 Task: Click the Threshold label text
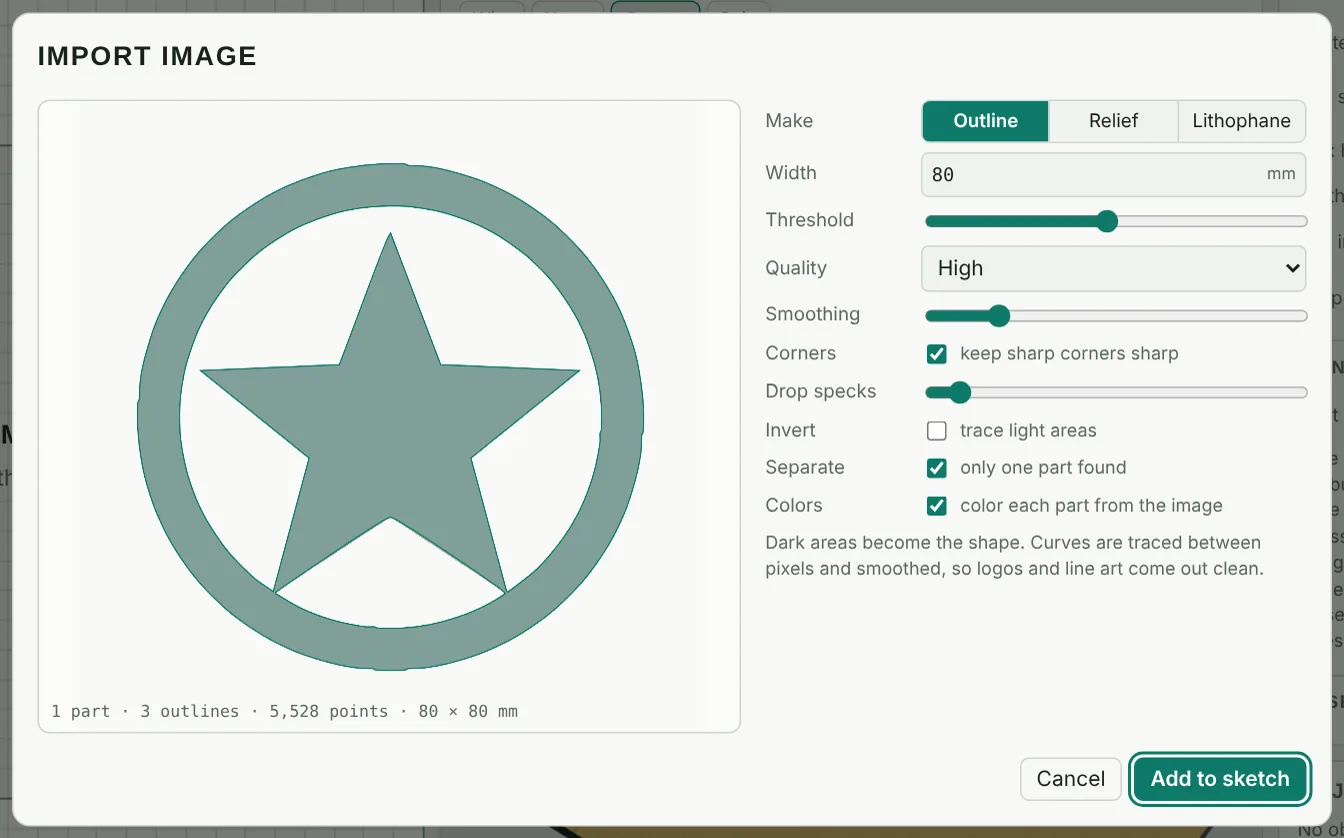tap(809, 220)
